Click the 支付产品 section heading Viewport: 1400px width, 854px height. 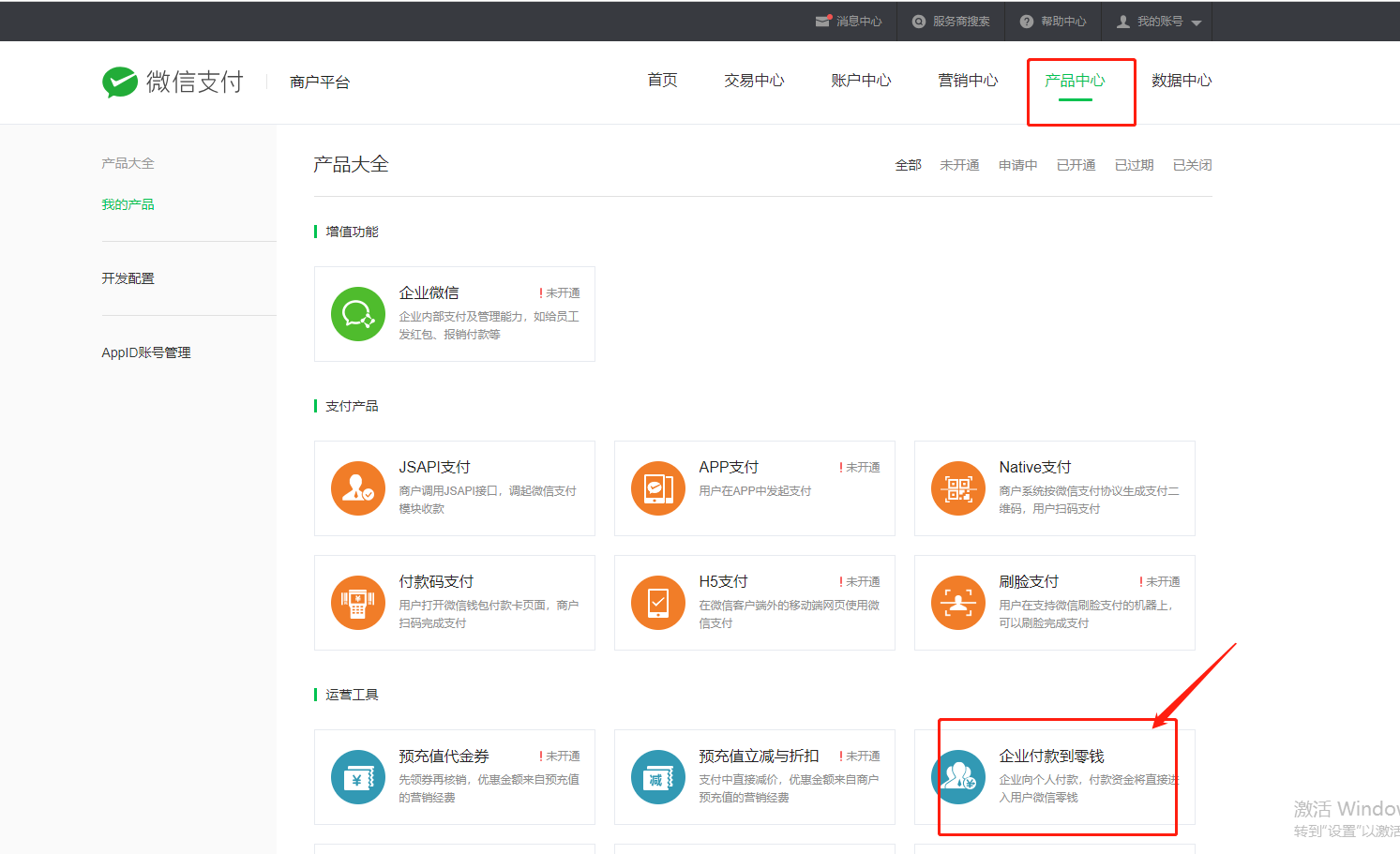click(352, 406)
